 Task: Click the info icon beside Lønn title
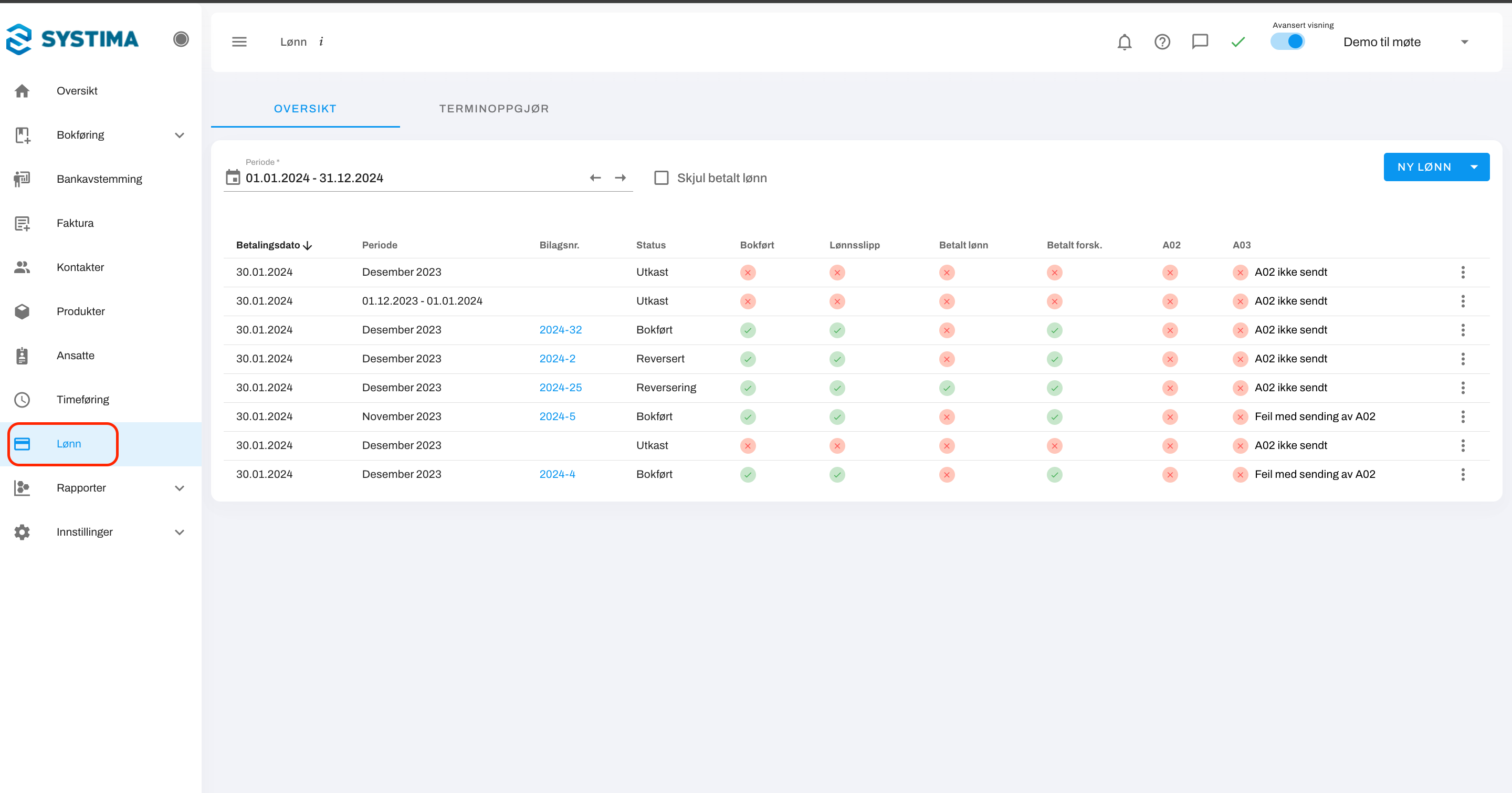(x=321, y=41)
